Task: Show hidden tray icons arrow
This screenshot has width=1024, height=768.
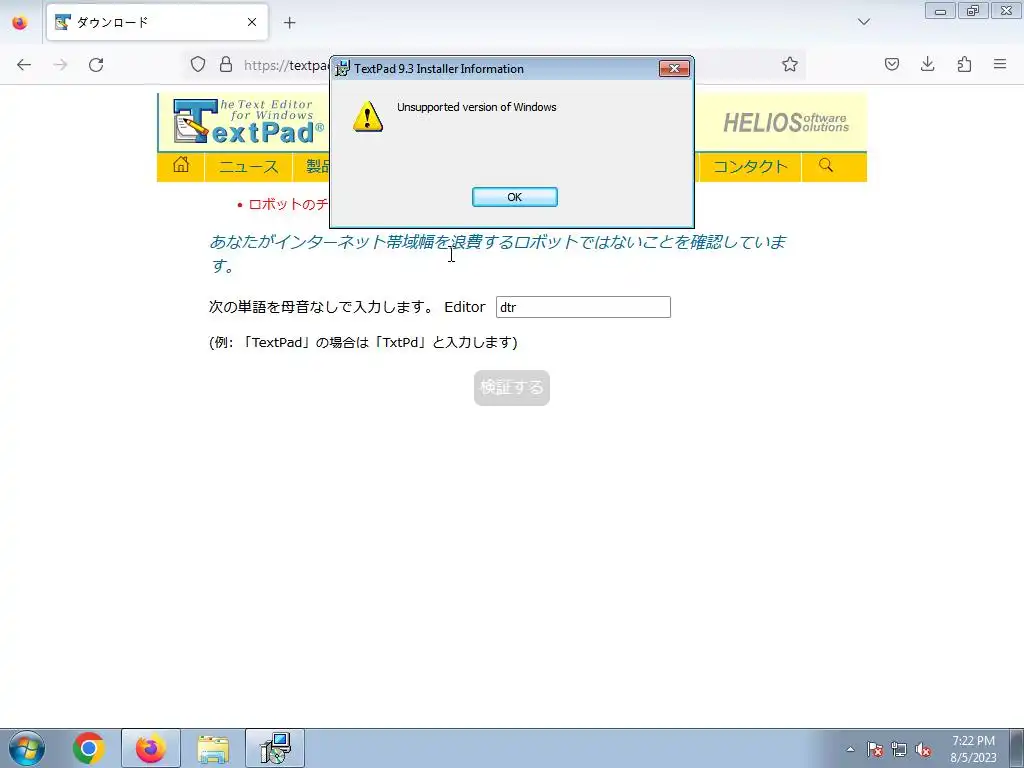Action: 850,749
